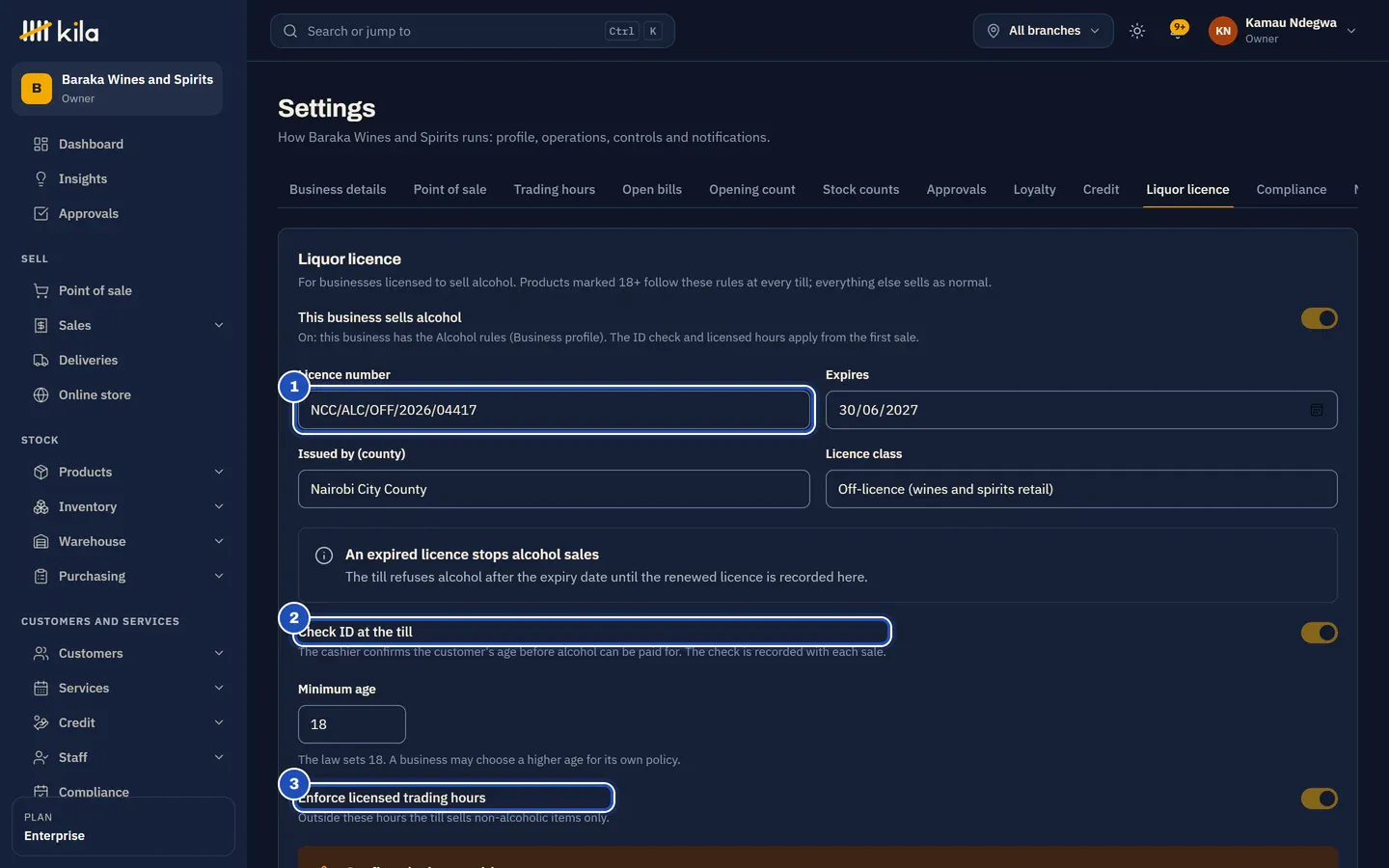Click the Purchasing clipboard icon
This screenshot has width=1389, height=868.
(x=41, y=576)
